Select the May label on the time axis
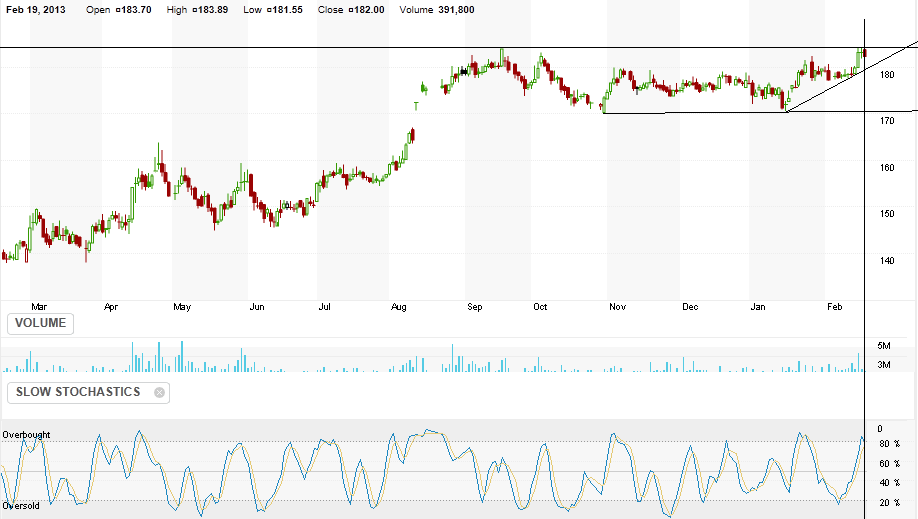This screenshot has width=918, height=519. click(x=182, y=308)
